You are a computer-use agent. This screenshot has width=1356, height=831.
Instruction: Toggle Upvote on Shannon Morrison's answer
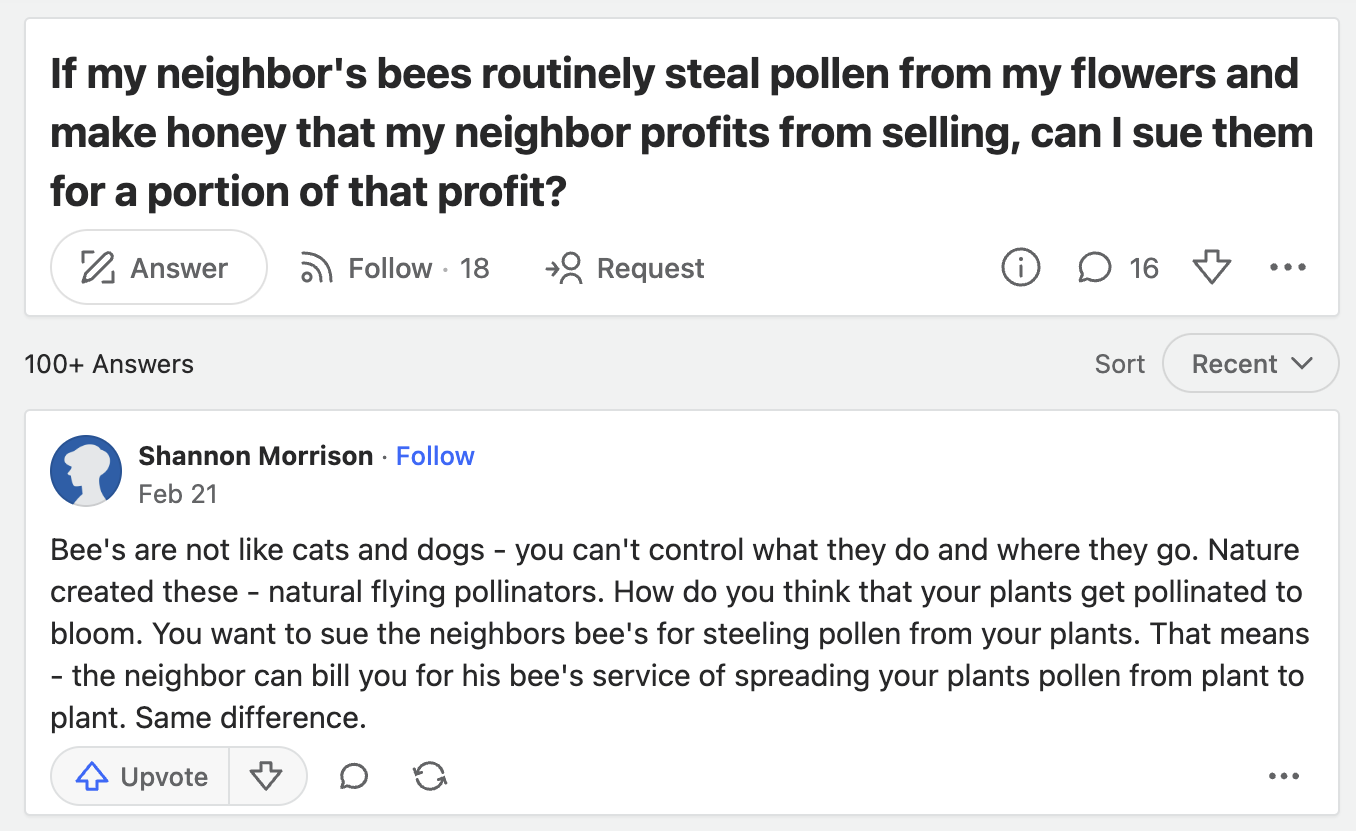click(x=139, y=776)
